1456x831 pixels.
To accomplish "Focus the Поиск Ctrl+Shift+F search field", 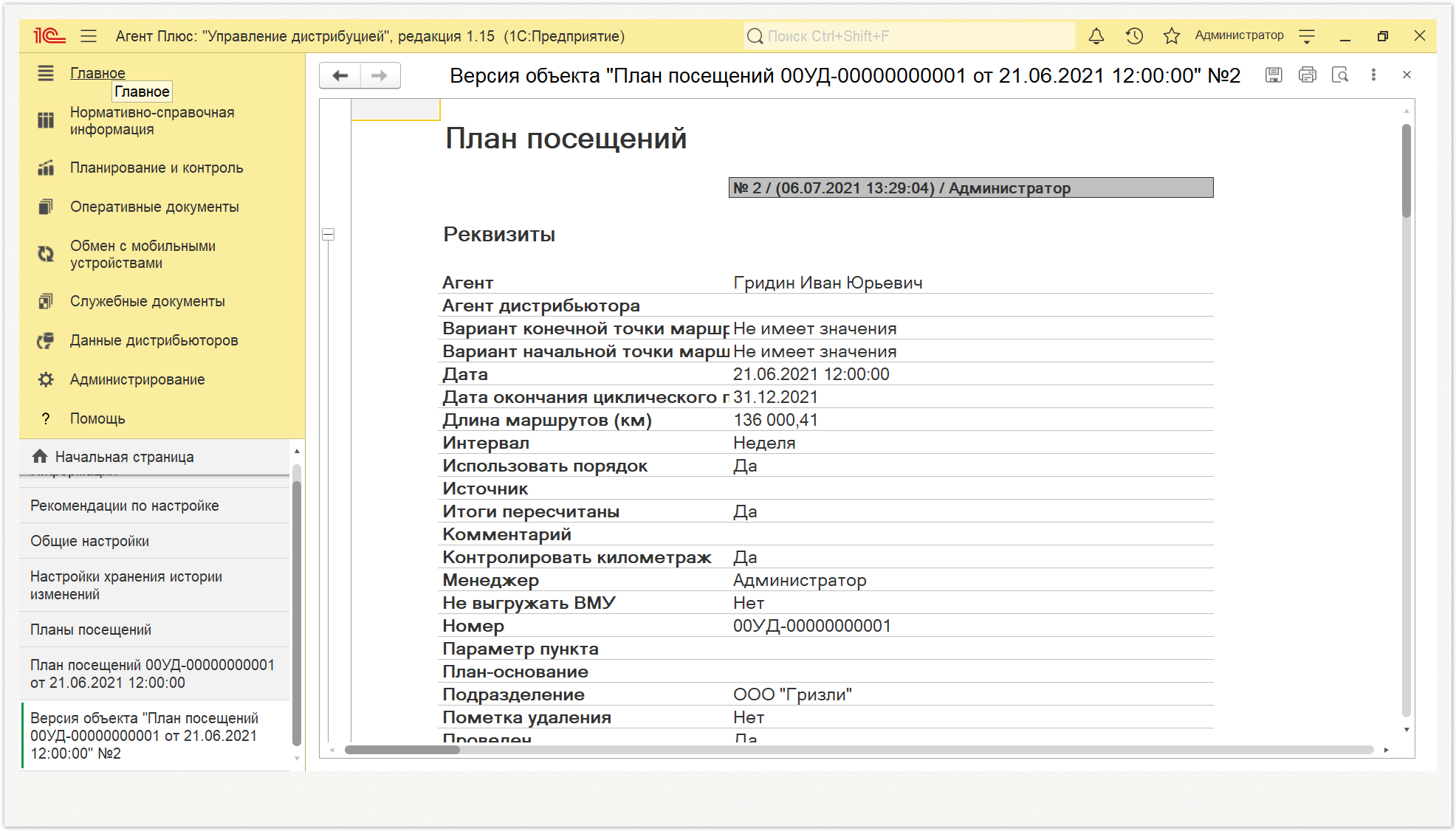I will coord(910,35).
